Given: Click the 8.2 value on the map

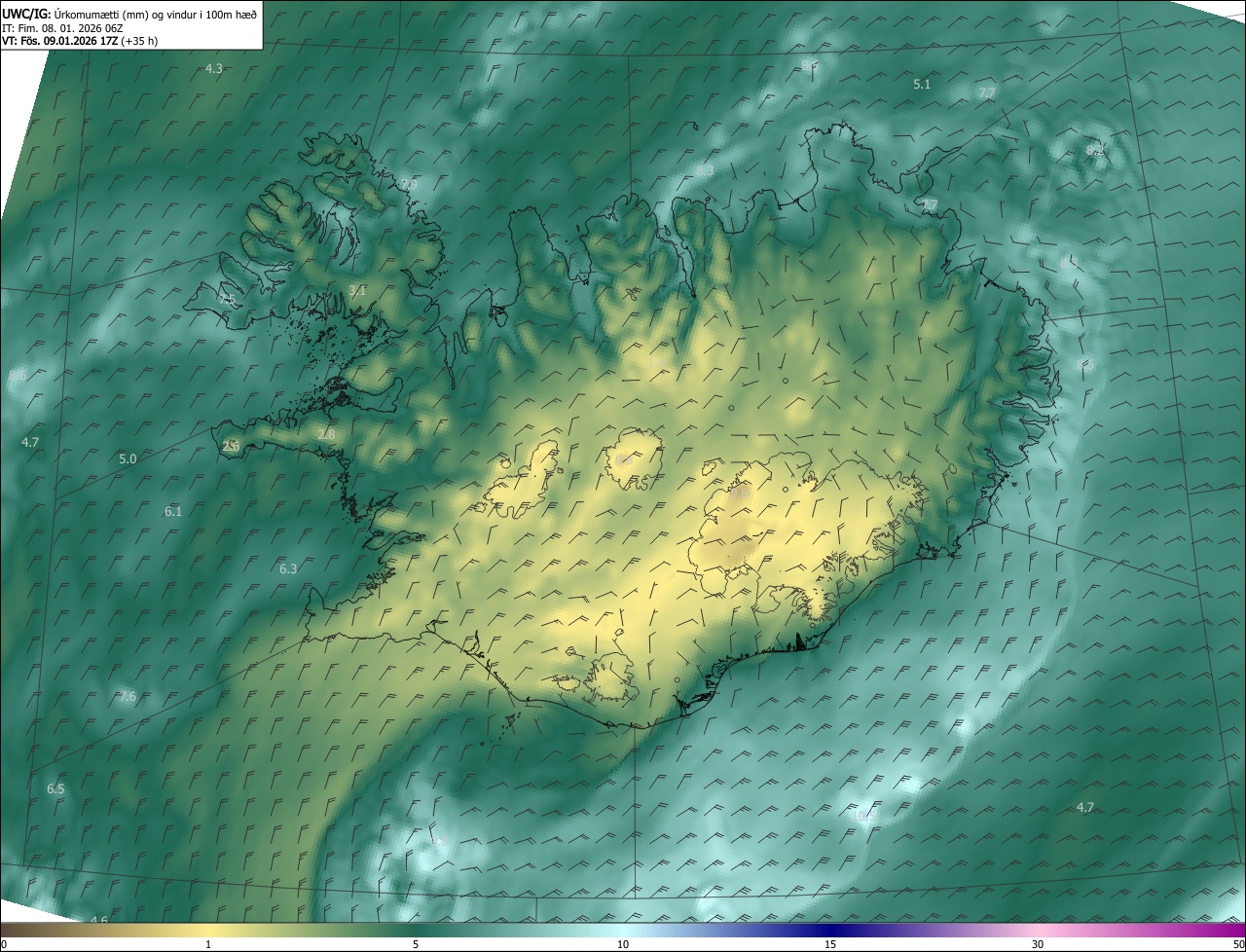Looking at the screenshot, I should pos(1095,149).
